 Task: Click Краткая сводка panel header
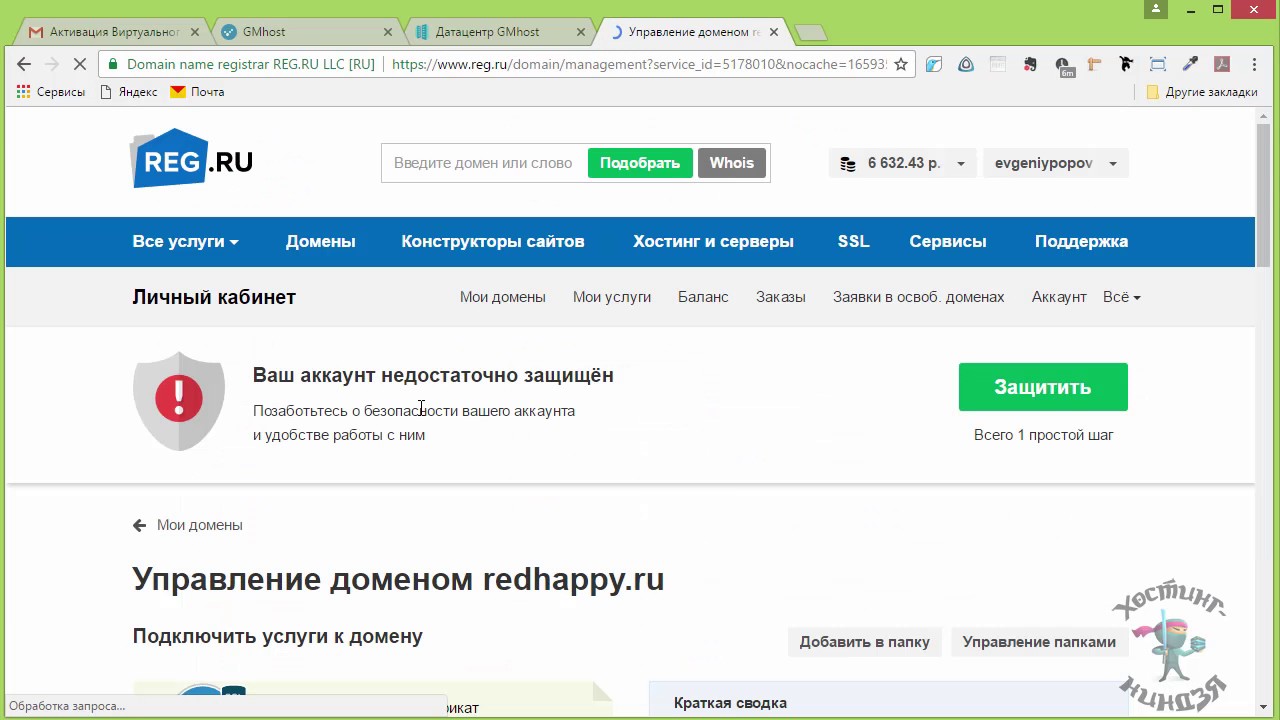[730, 703]
